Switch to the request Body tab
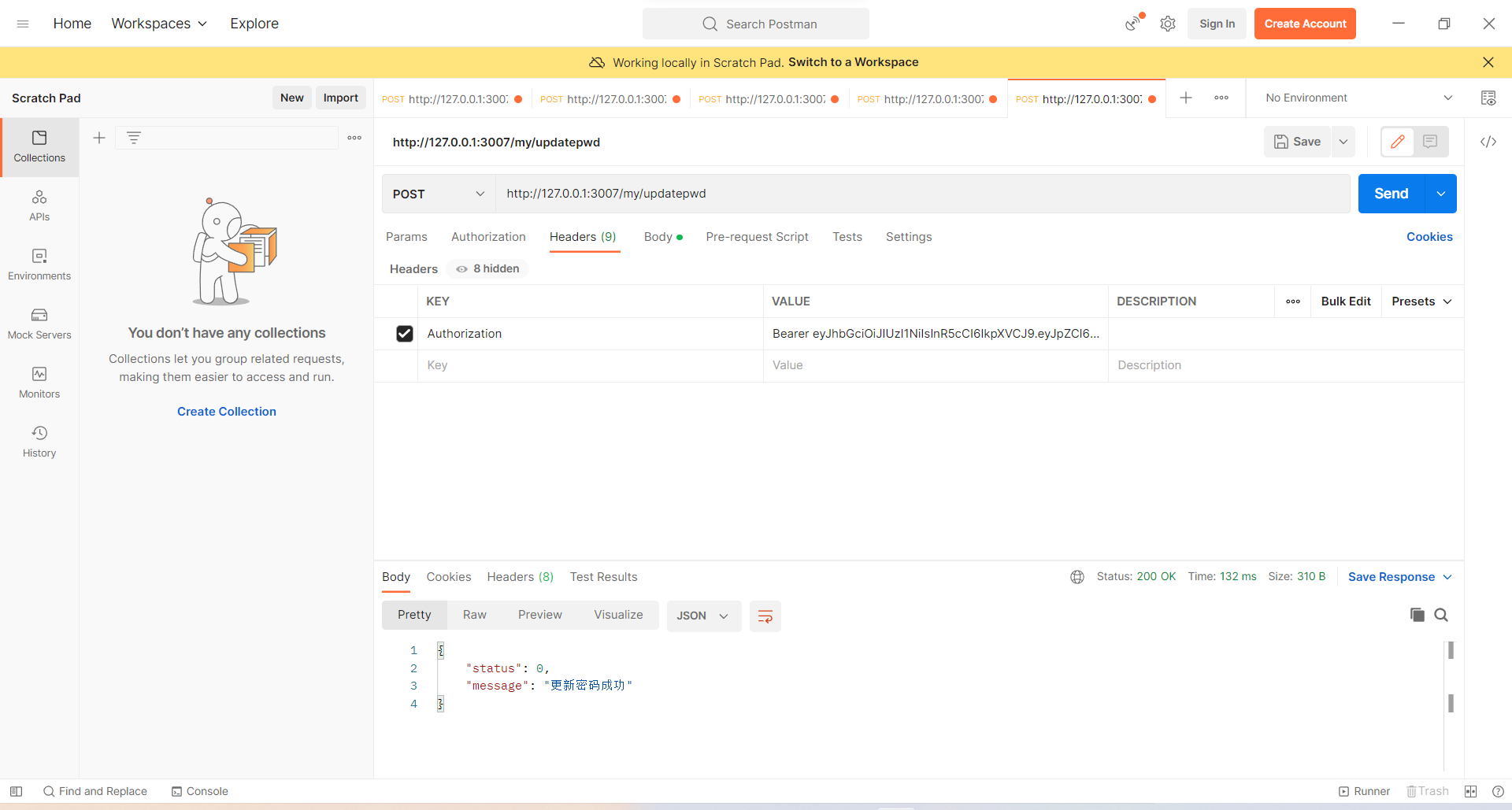 [663, 237]
